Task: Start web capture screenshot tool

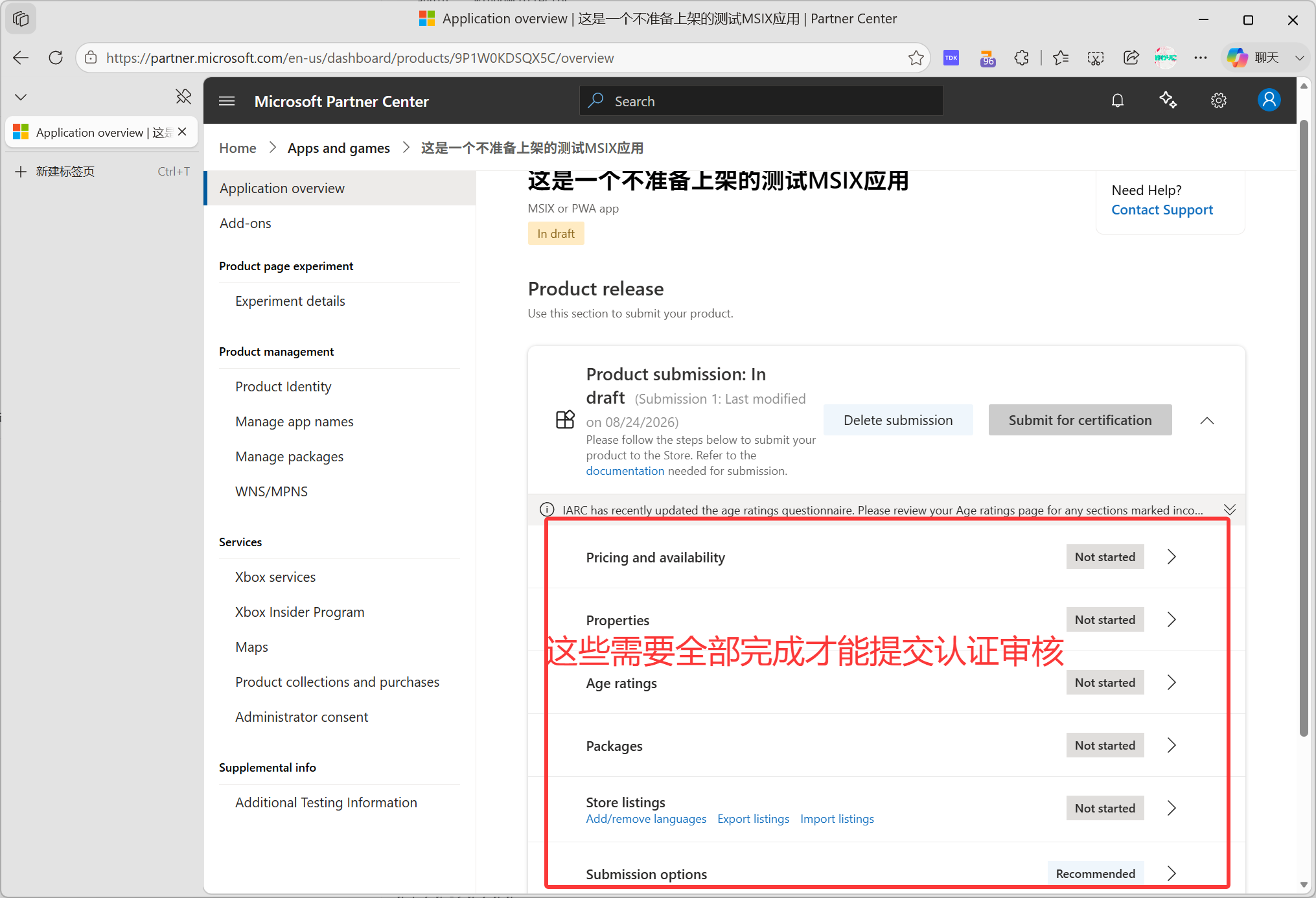Action: click(1096, 58)
